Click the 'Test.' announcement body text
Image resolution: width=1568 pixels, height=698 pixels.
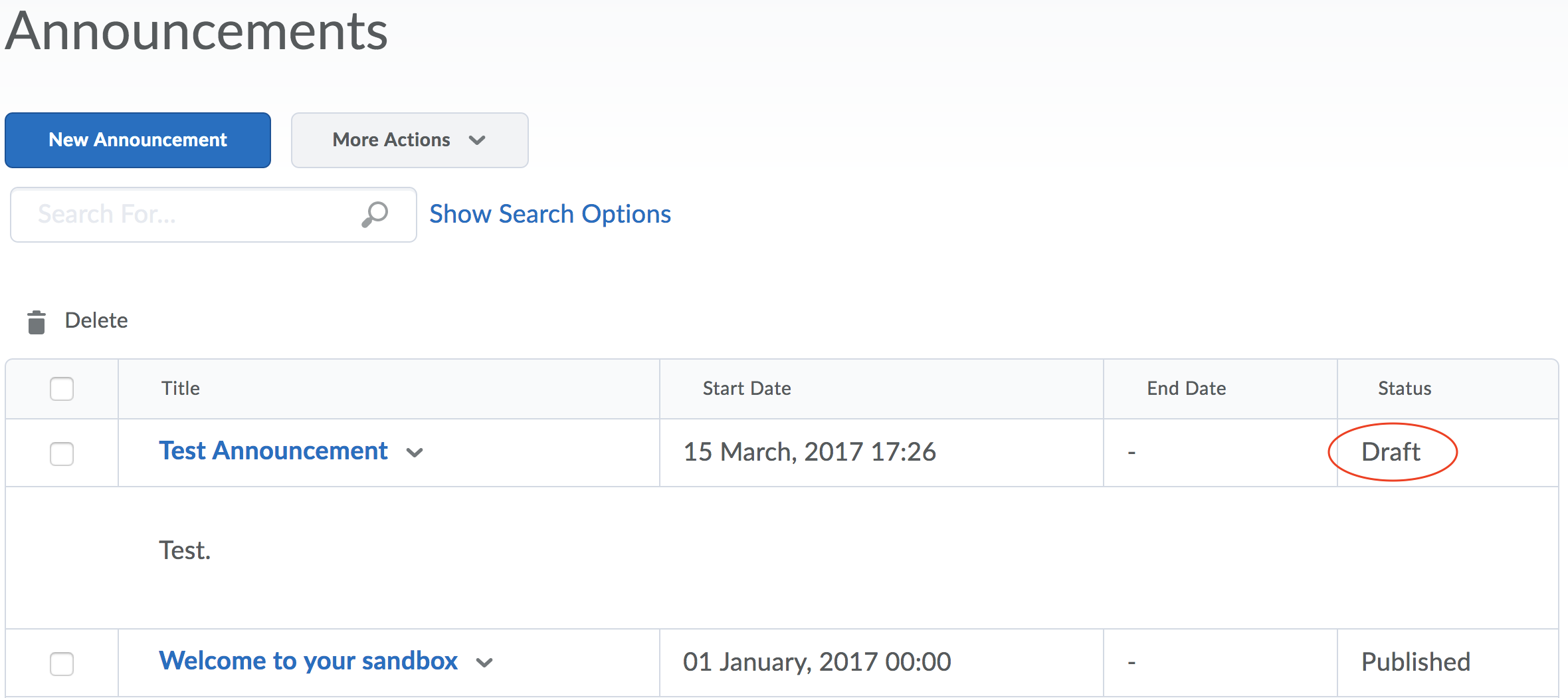coord(185,551)
